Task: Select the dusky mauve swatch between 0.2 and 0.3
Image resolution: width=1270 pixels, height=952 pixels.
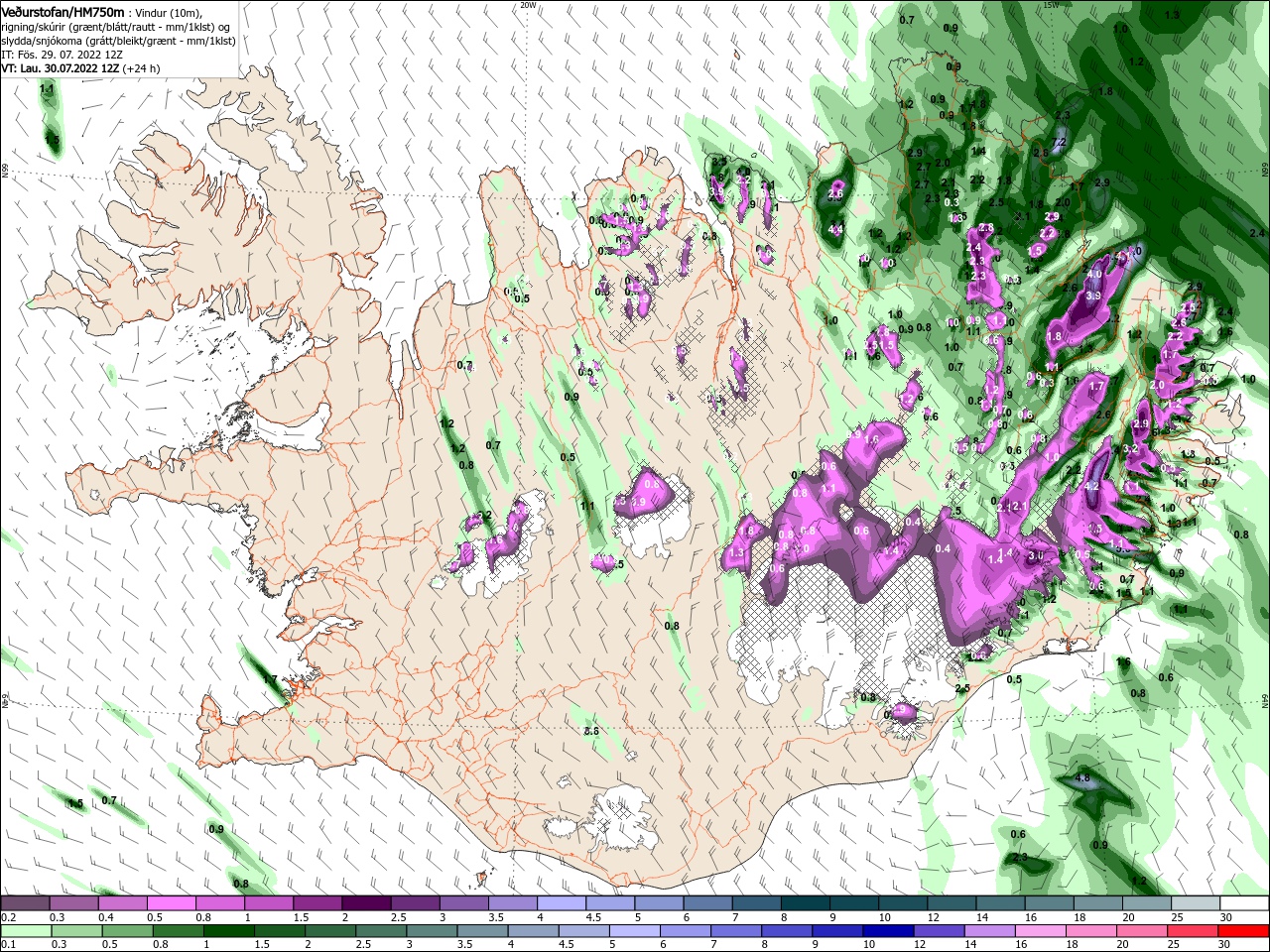Action: click(x=25, y=902)
